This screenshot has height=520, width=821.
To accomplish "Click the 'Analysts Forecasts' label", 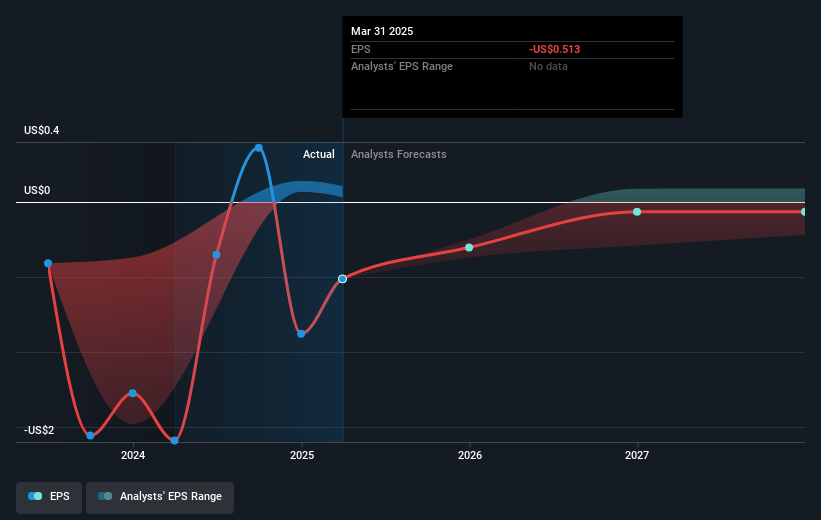I will pyautogui.click(x=398, y=154).
